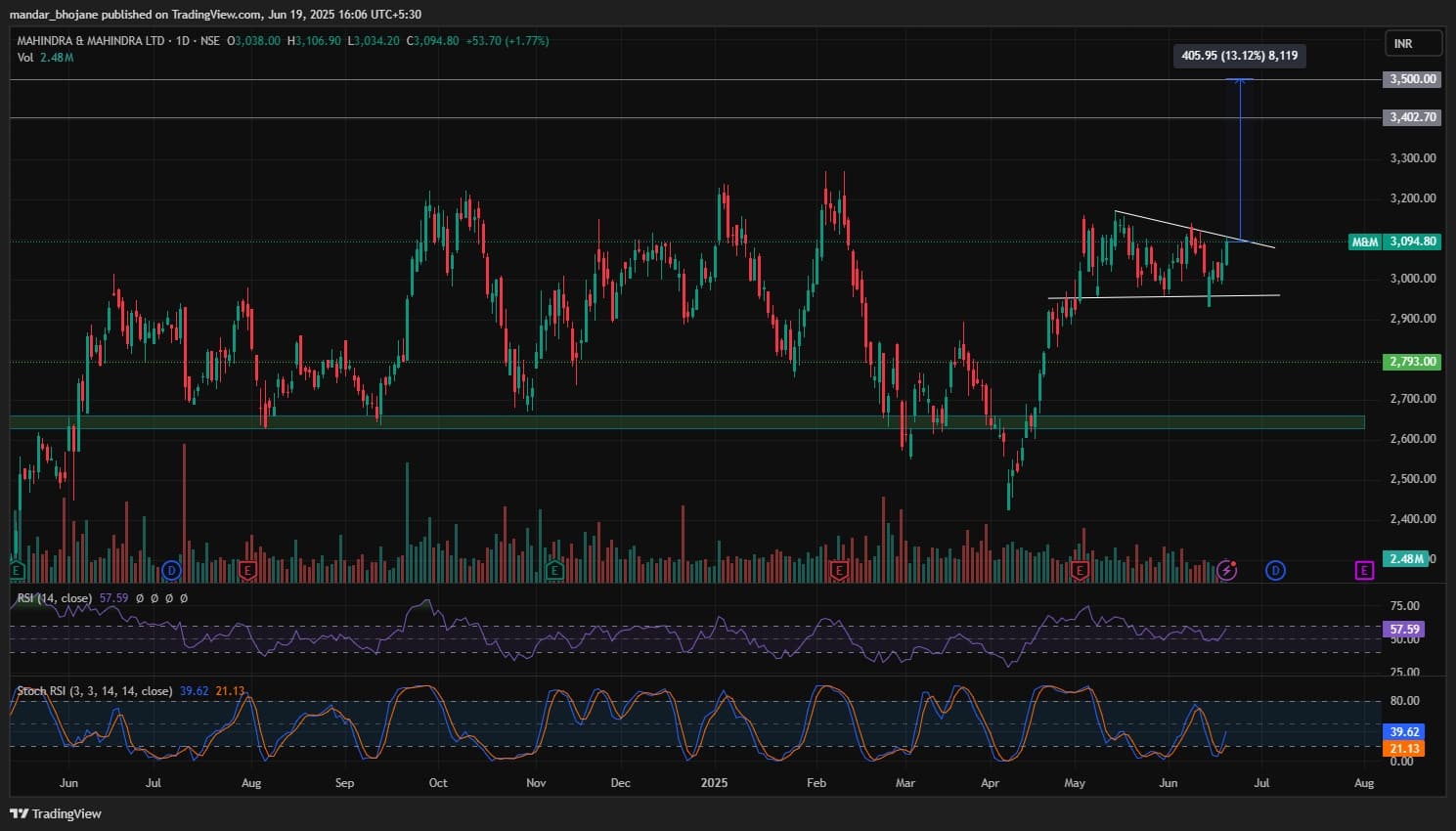Image resolution: width=1456 pixels, height=831 pixels.
Task: Click the Mar label on time axis
Action: click(x=905, y=783)
